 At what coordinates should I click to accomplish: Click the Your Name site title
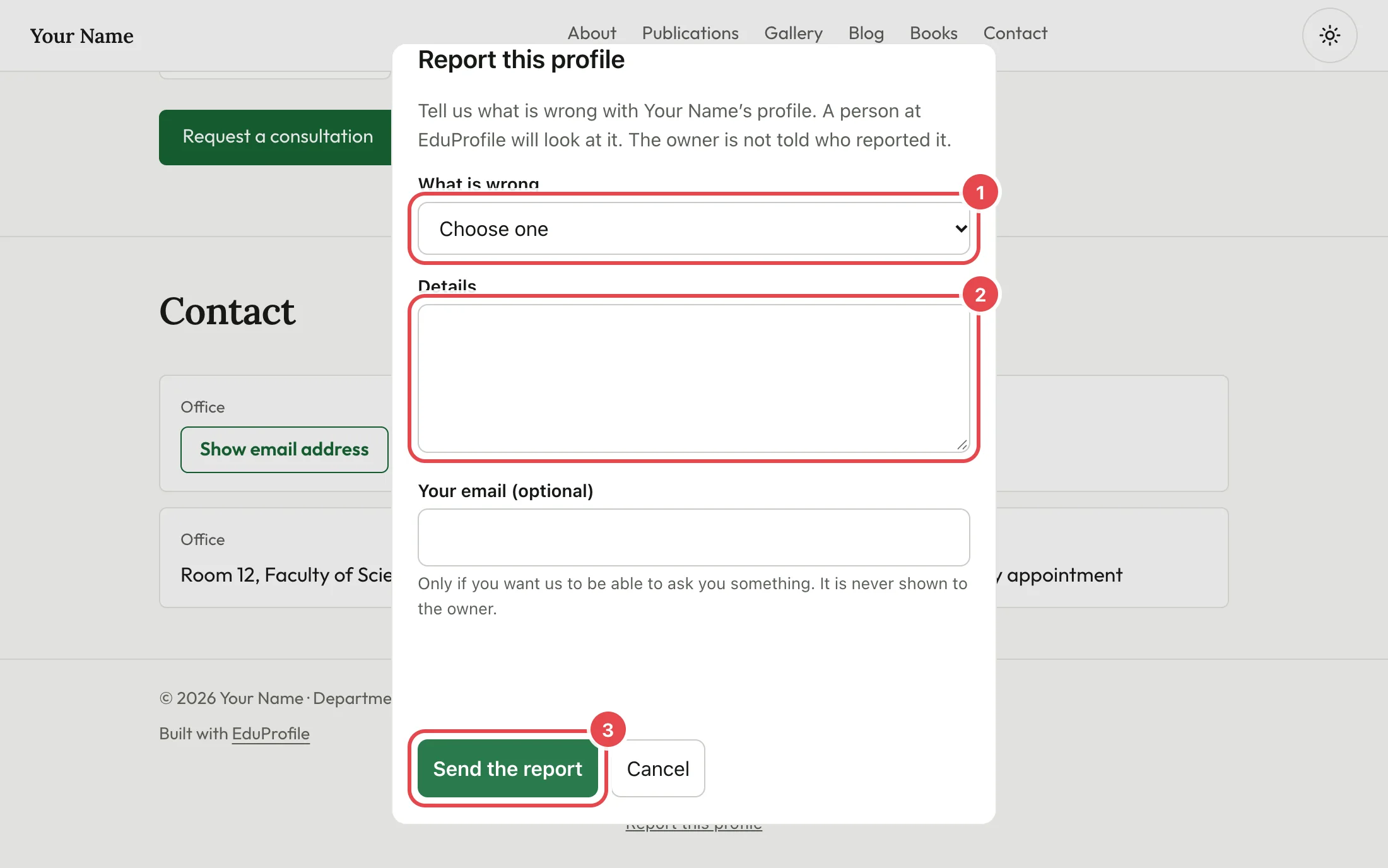pos(82,36)
